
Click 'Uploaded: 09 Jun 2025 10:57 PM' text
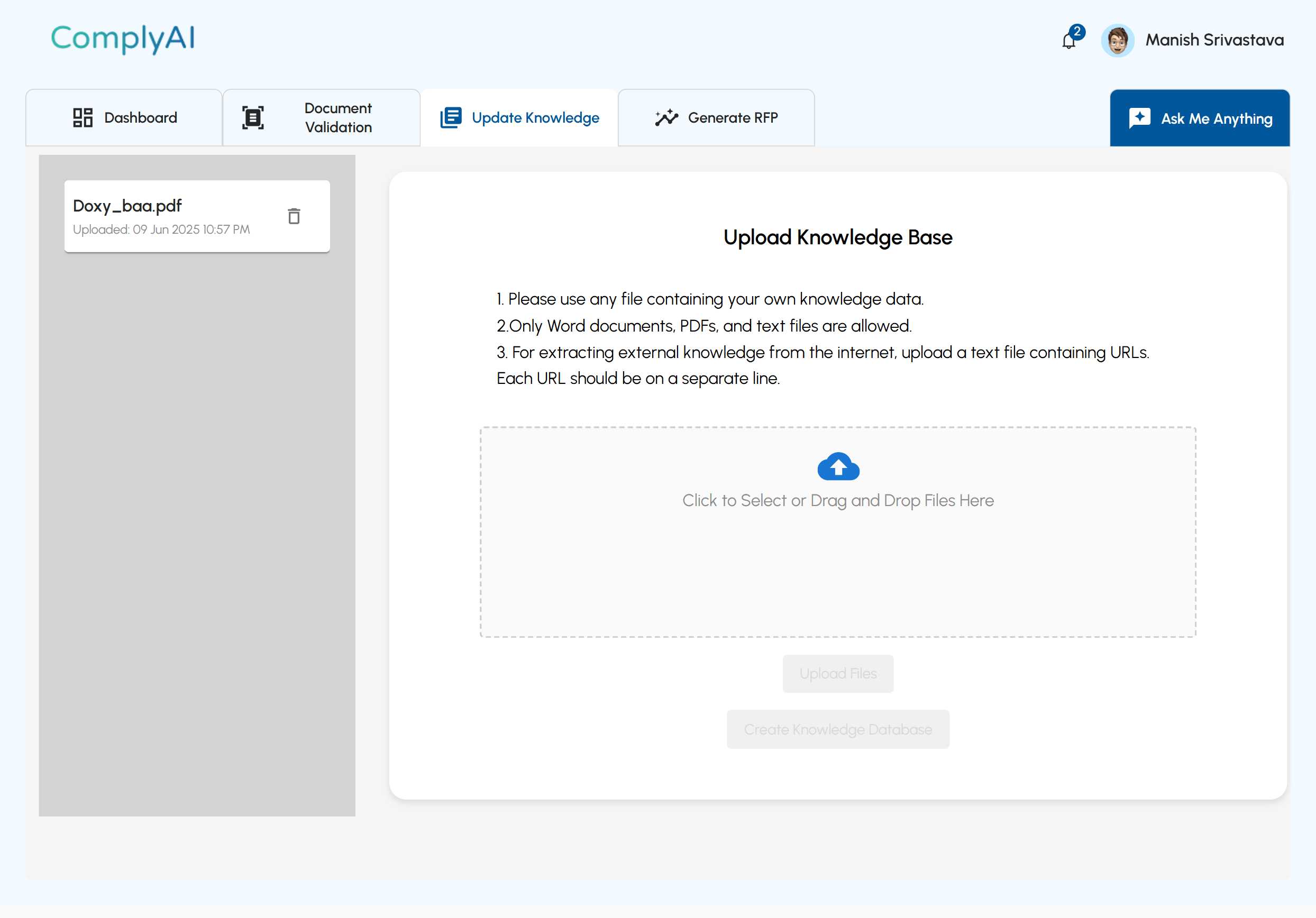[x=161, y=230]
